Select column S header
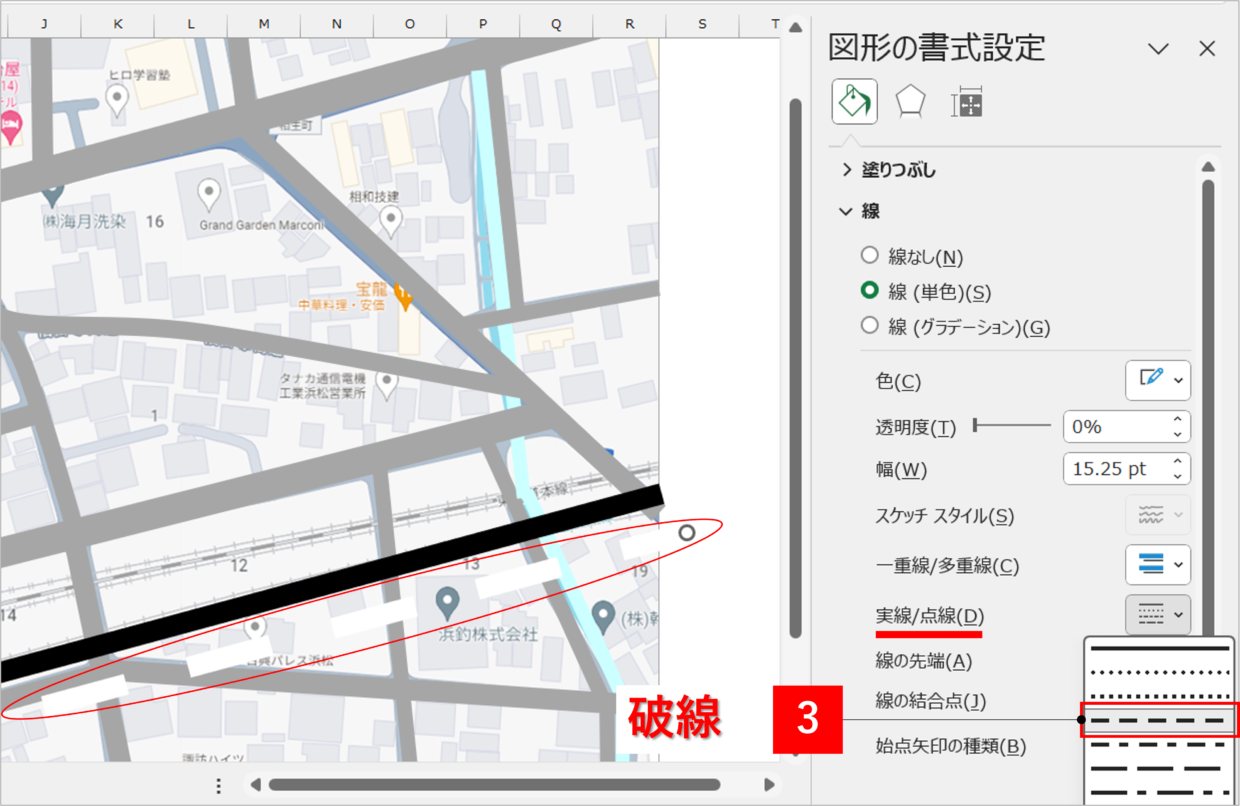This screenshot has height=806, width=1240. (x=702, y=24)
